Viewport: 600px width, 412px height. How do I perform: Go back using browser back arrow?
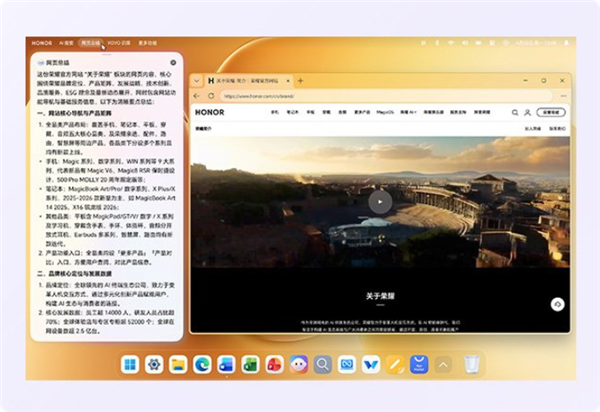[x=197, y=96]
